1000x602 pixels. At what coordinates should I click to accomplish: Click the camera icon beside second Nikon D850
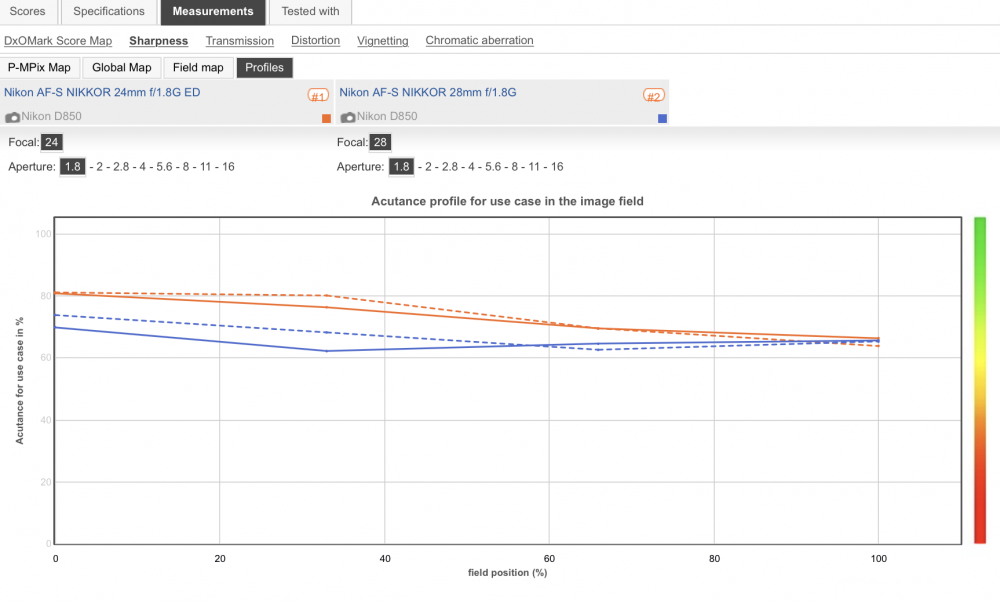click(x=348, y=117)
